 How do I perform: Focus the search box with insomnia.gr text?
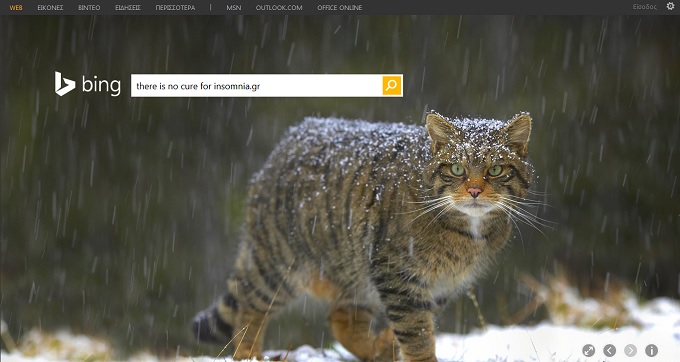pos(256,85)
